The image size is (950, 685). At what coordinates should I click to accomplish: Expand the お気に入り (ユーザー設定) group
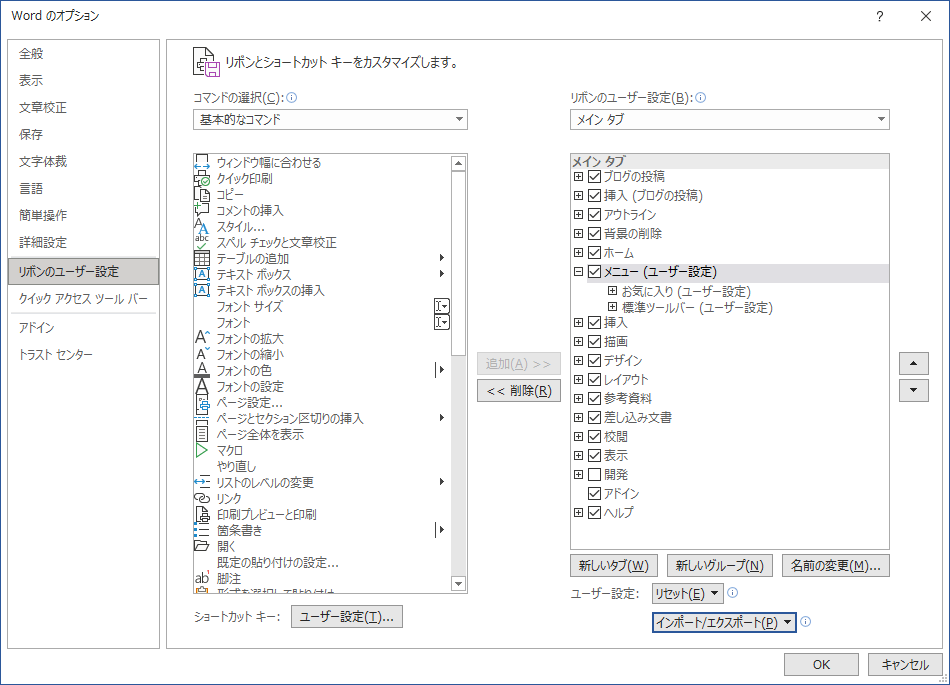pyautogui.click(x=613, y=291)
